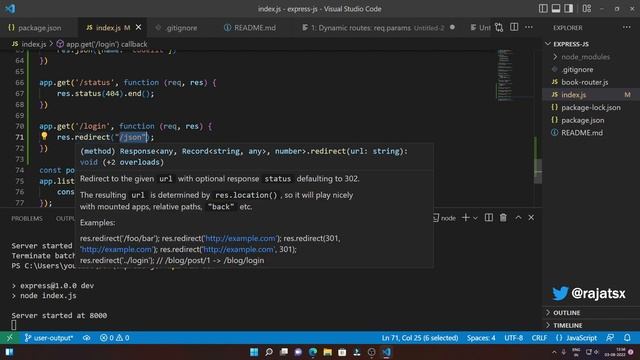Open .gitignore in the Explorer
The width and height of the screenshot is (640, 360).
[x=591, y=70]
